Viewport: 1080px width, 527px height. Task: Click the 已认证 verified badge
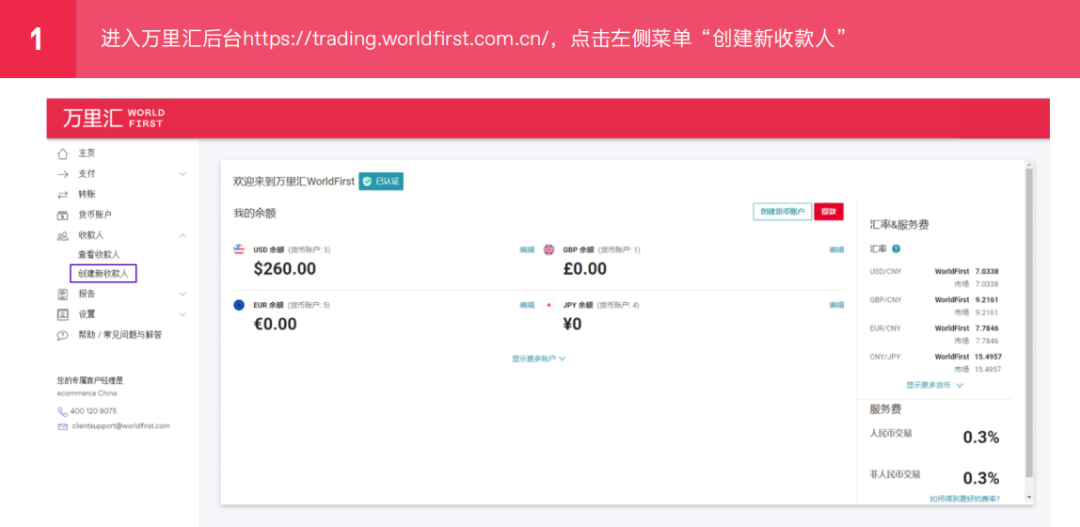[381, 182]
